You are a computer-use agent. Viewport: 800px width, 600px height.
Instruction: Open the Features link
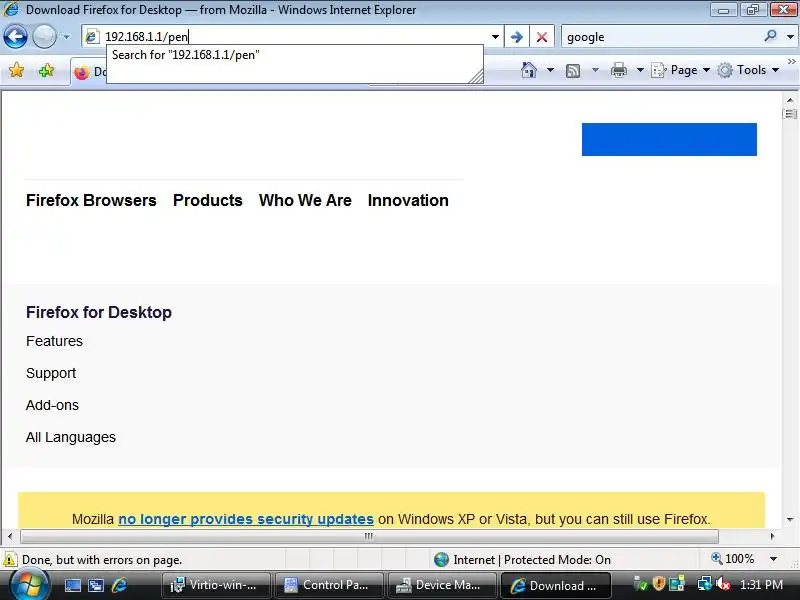point(55,341)
